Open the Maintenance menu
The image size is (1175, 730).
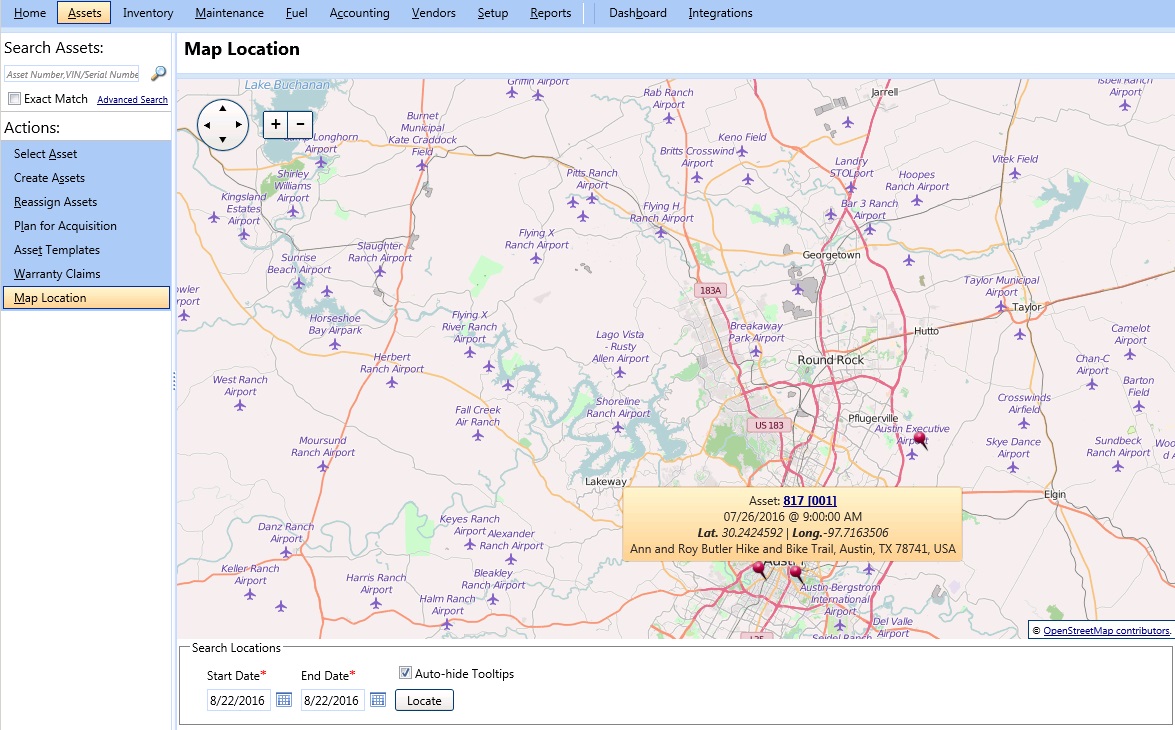click(x=229, y=13)
